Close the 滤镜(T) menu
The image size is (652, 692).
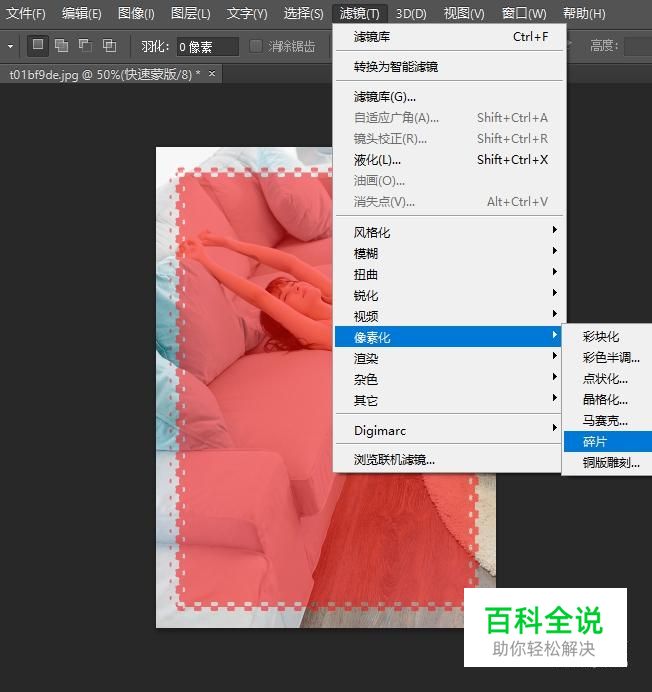point(359,14)
